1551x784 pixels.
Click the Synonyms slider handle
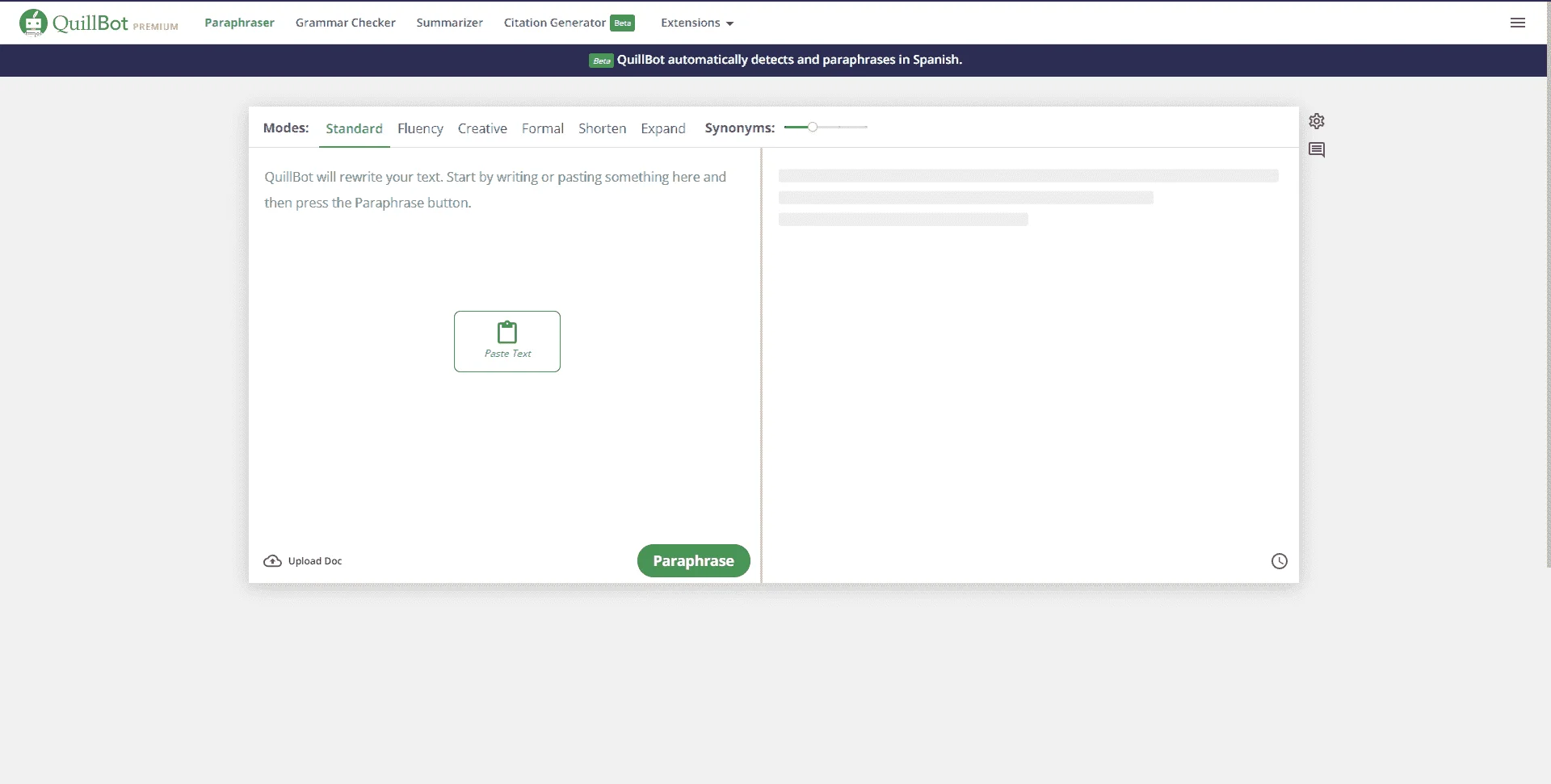pos(813,127)
